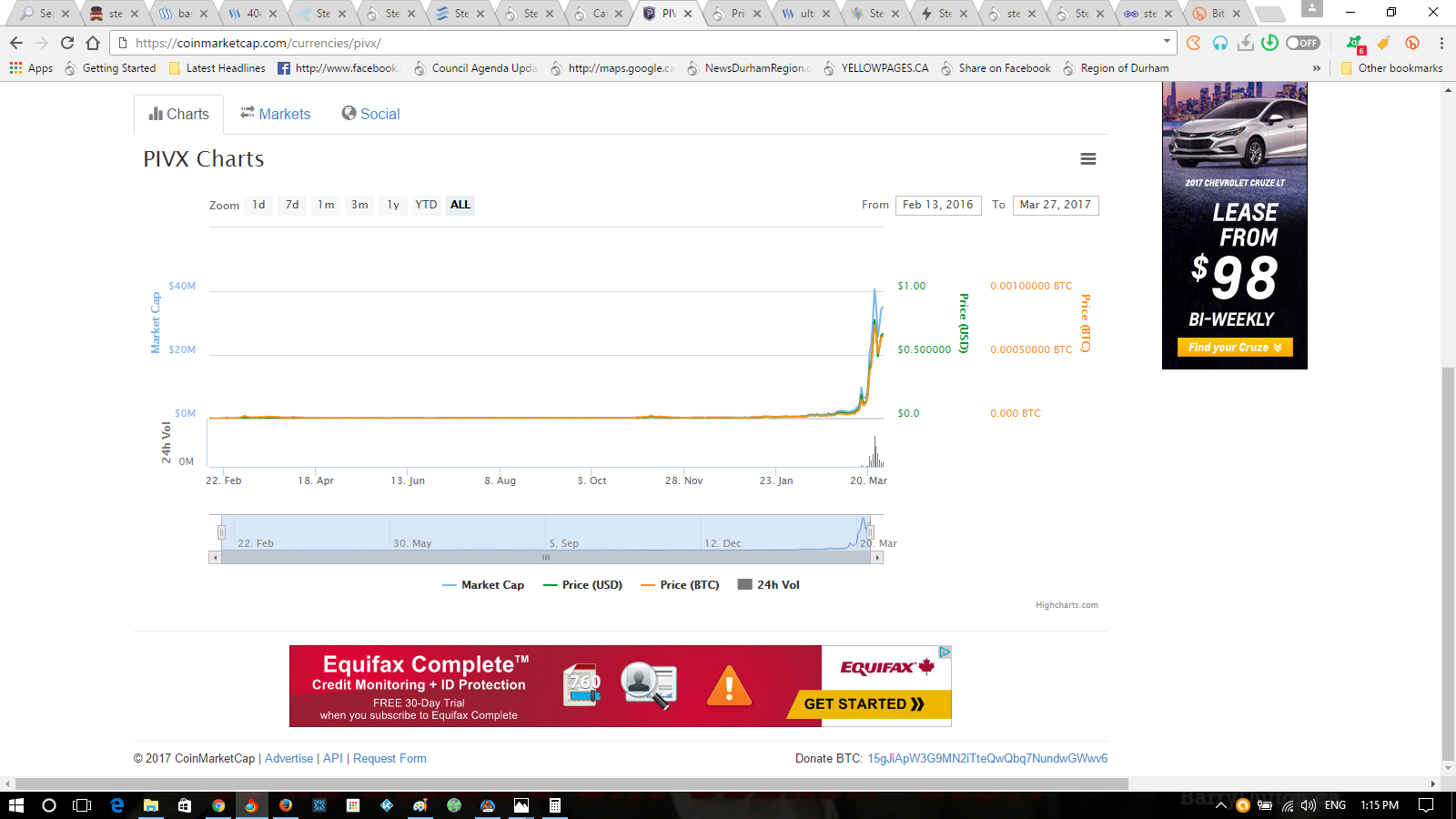Viewport: 1456px width, 819px height.
Task: Click the orange circular 'b' extension icon
Action: click(1412, 43)
